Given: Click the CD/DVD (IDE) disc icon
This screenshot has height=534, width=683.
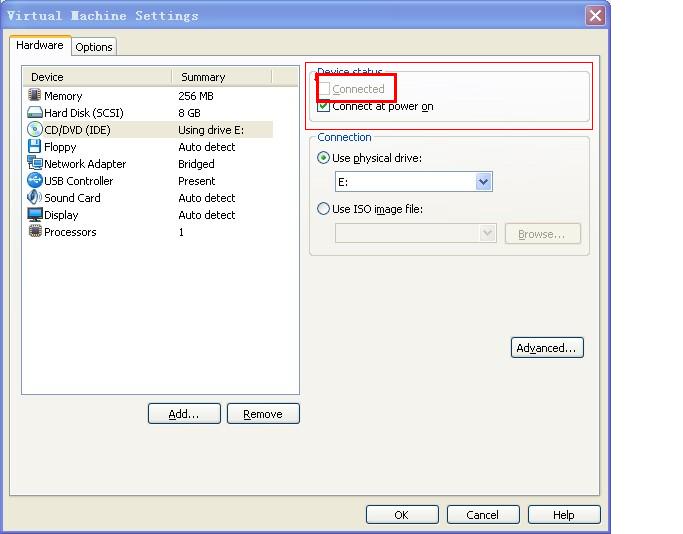Looking at the screenshot, I should (x=35, y=130).
